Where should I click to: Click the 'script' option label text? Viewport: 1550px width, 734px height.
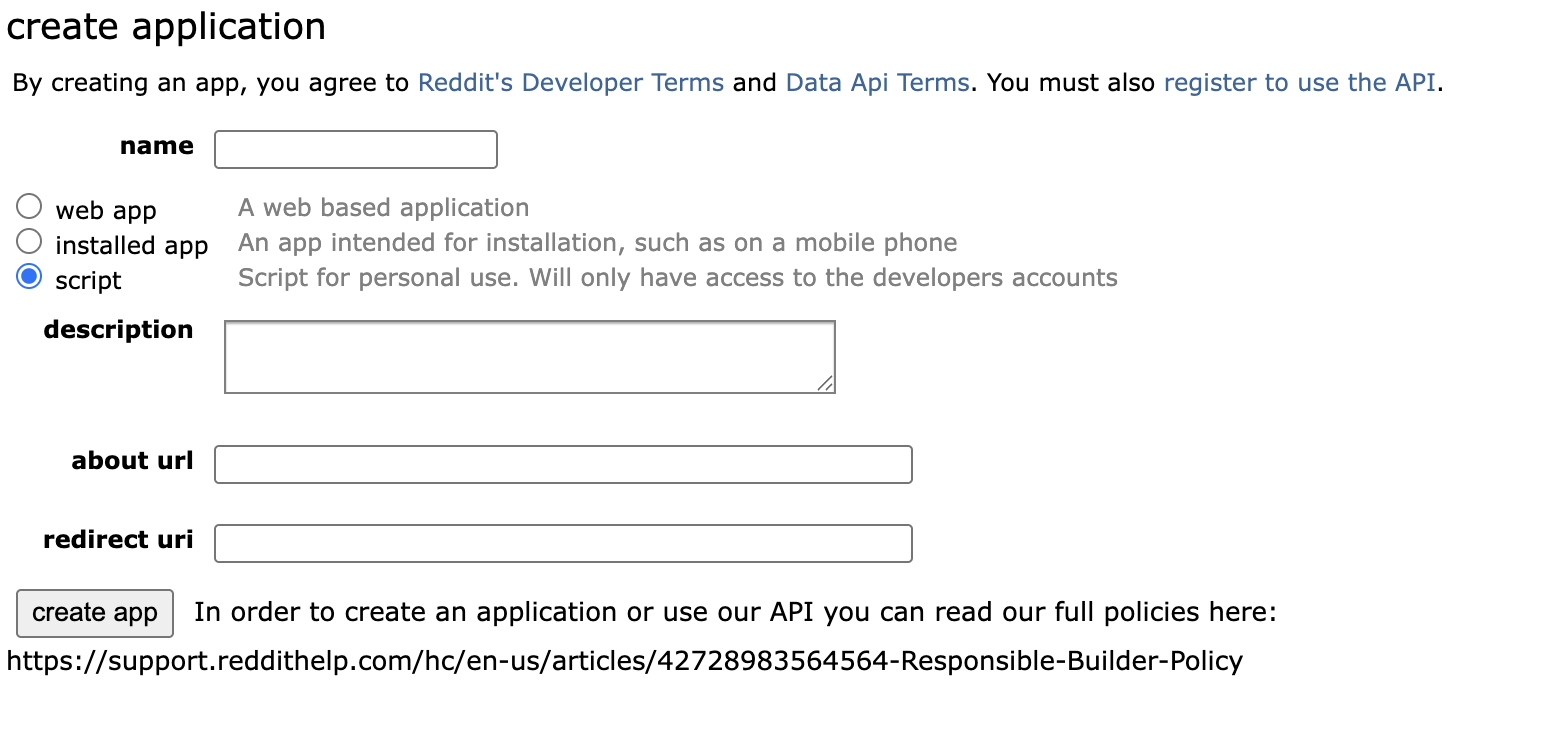(88, 281)
